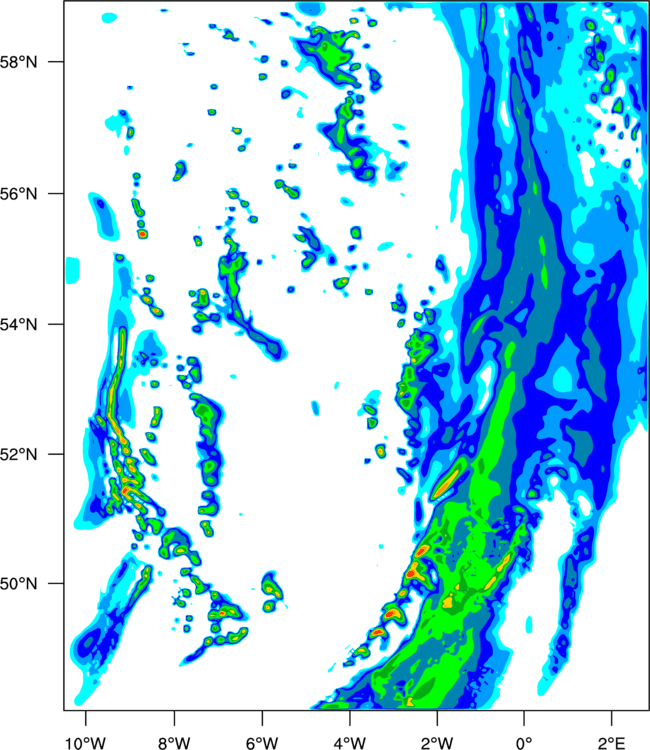Click the 6°W longitude label
The width and height of the screenshot is (650, 750).
click(x=262, y=743)
